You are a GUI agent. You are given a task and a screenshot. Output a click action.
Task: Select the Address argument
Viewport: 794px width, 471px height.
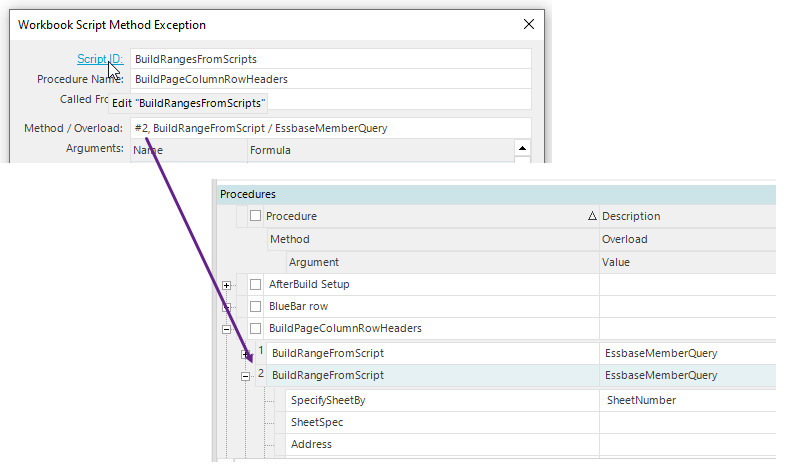click(x=443, y=444)
